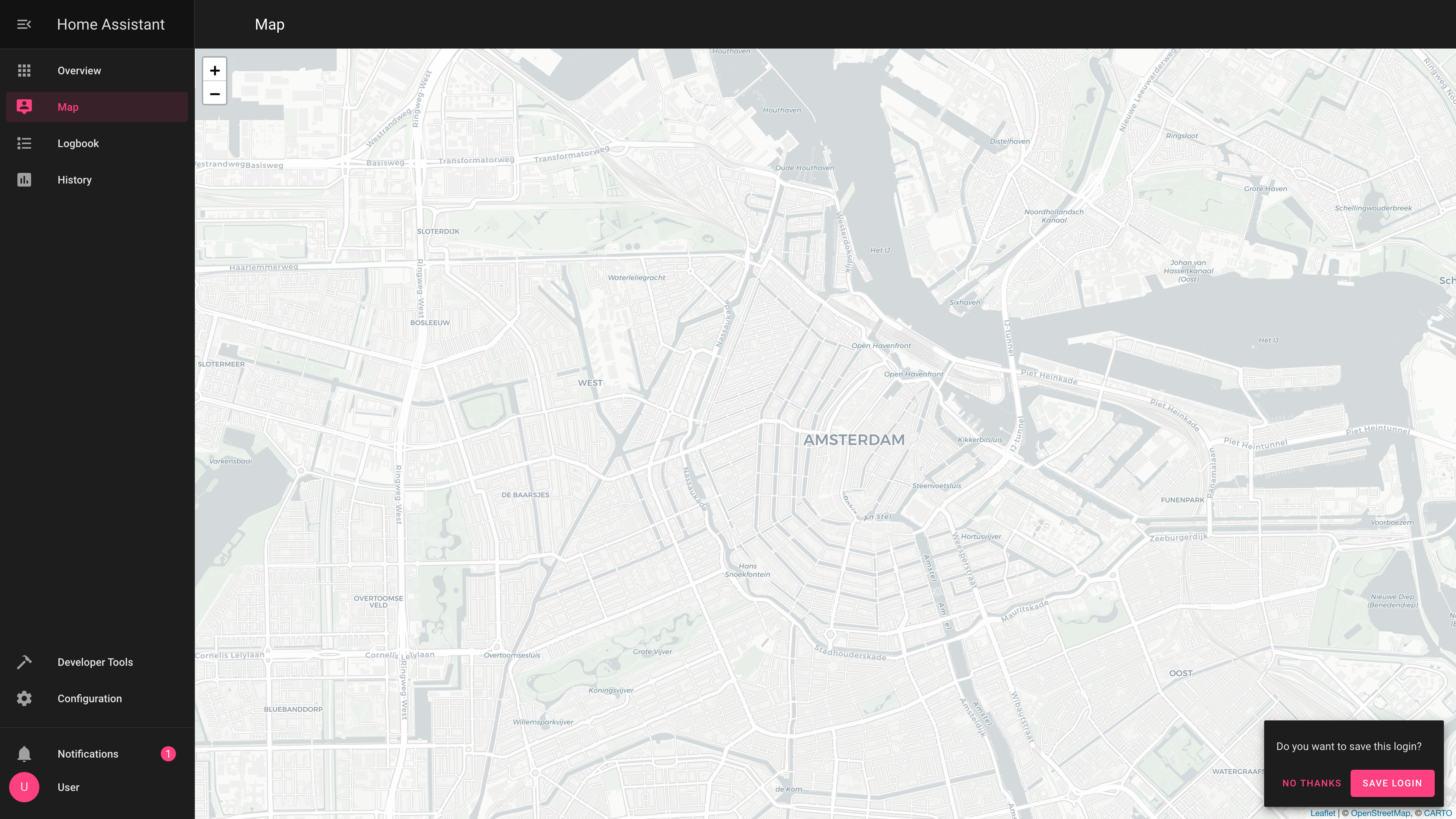Image resolution: width=1456 pixels, height=819 pixels.
Task: Zoom out of the map
Action: pyautogui.click(x=215, y=93)
